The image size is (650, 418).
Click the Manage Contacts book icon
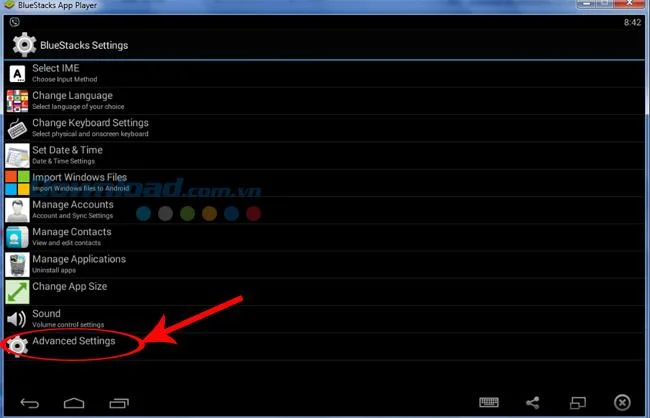[17, 237]
